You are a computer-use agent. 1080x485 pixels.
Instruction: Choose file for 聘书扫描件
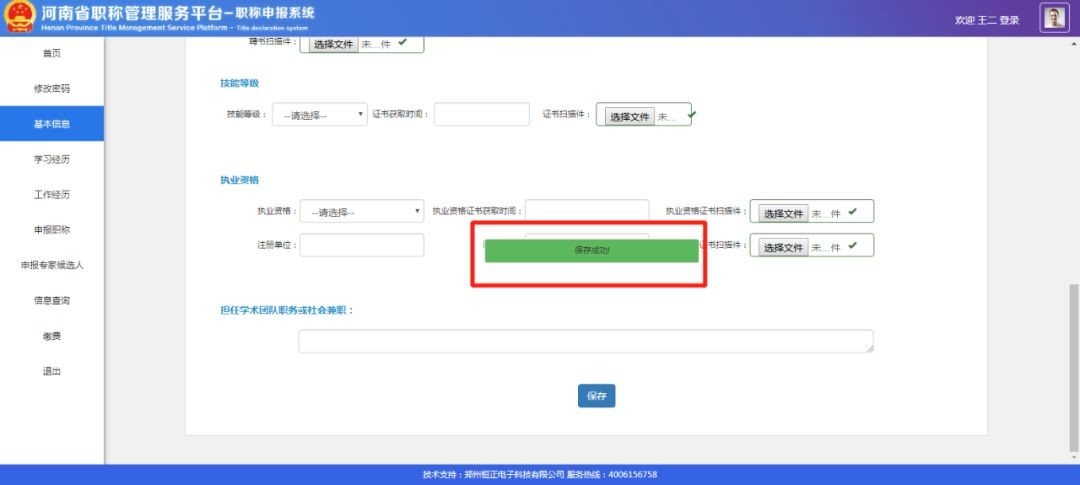pos(333,44)
